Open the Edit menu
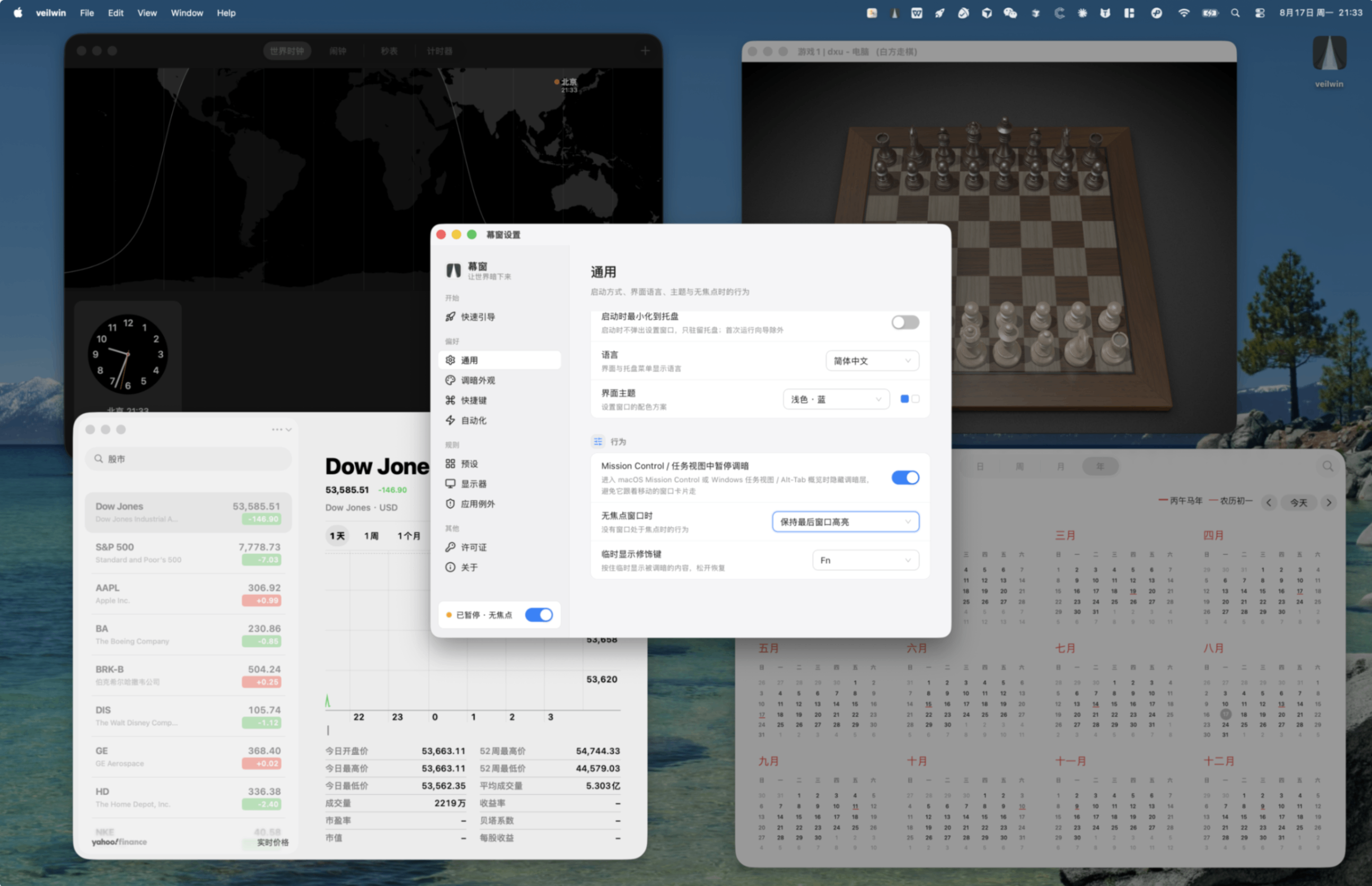 pos(116,13)
